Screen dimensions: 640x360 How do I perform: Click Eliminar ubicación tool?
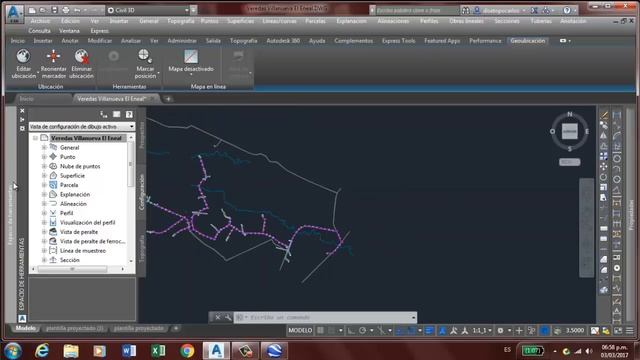pos(81,64)
